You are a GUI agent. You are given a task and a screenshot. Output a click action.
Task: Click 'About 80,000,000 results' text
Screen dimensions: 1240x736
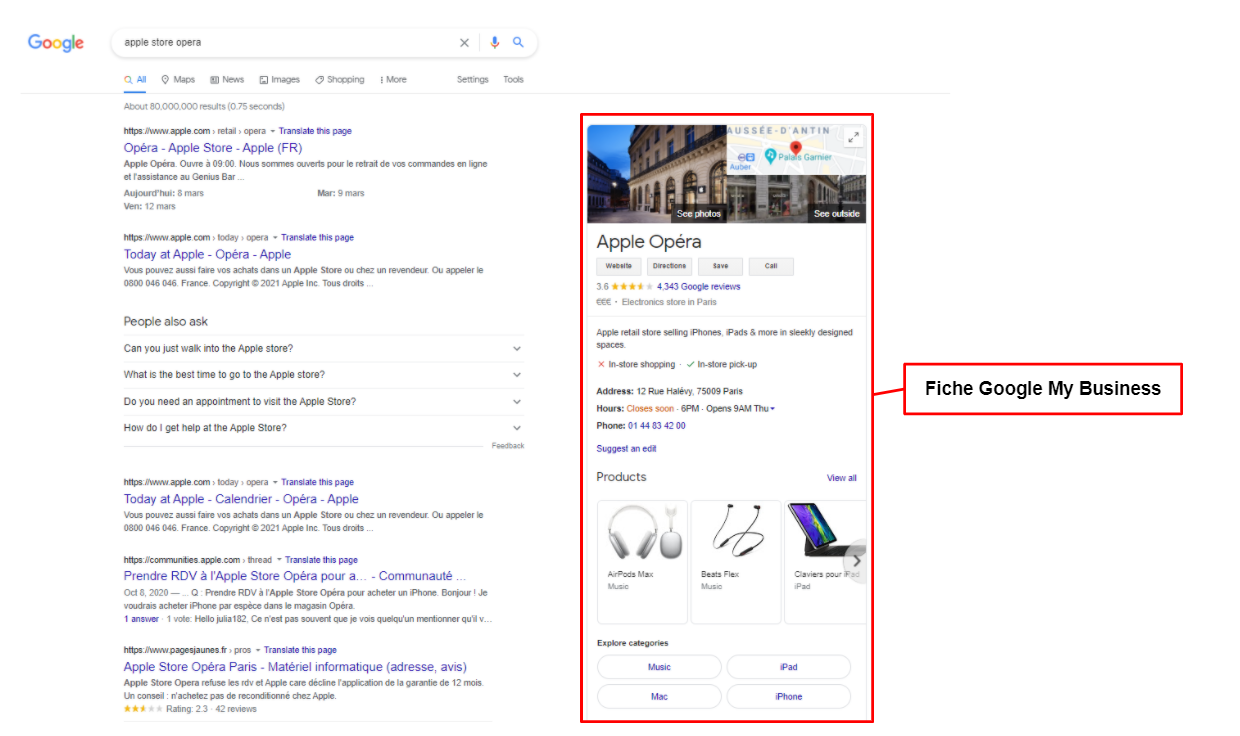click(x=204, y=106)
